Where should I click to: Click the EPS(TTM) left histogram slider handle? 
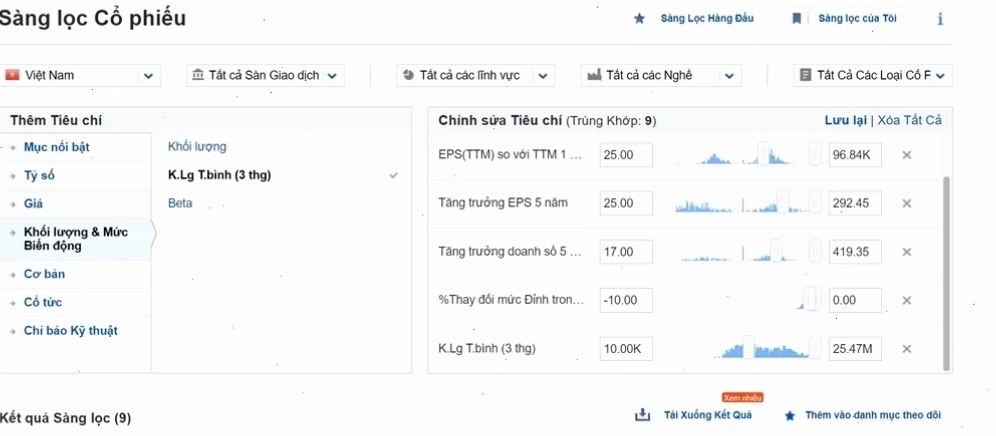click(764, 154)
